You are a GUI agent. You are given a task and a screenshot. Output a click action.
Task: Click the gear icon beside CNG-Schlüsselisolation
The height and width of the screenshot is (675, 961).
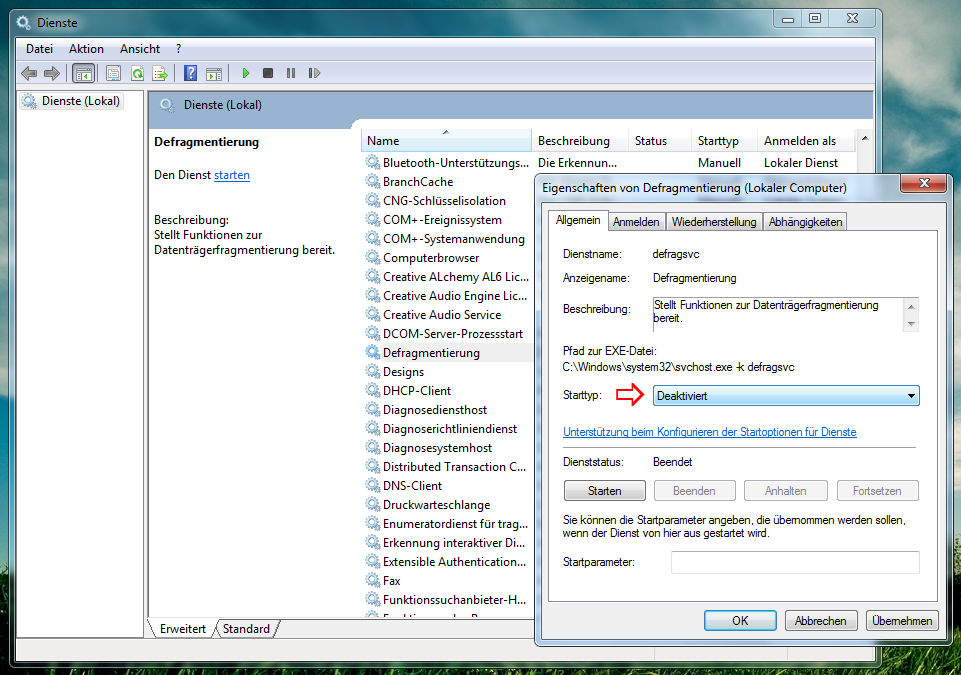click(x=373, y=200)
